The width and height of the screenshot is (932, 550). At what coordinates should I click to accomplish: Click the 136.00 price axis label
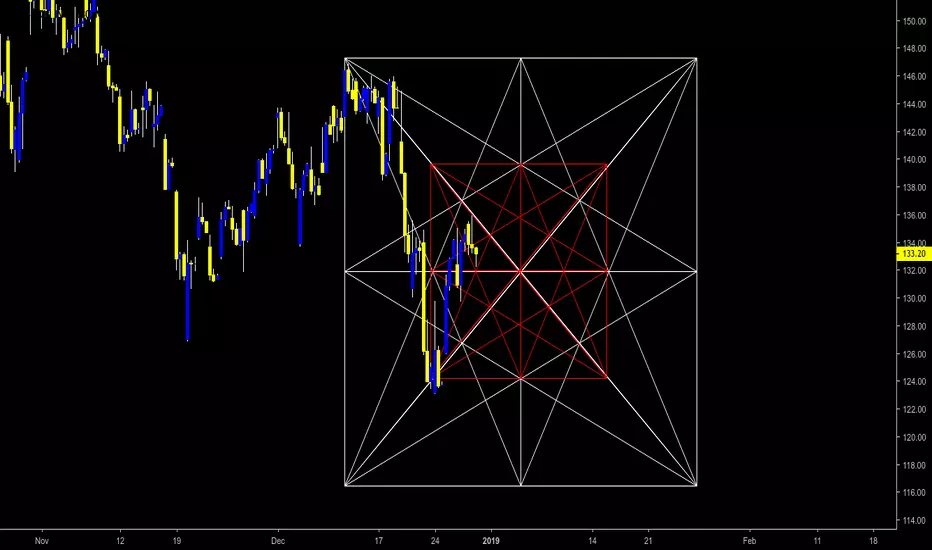tap(914, 215)
